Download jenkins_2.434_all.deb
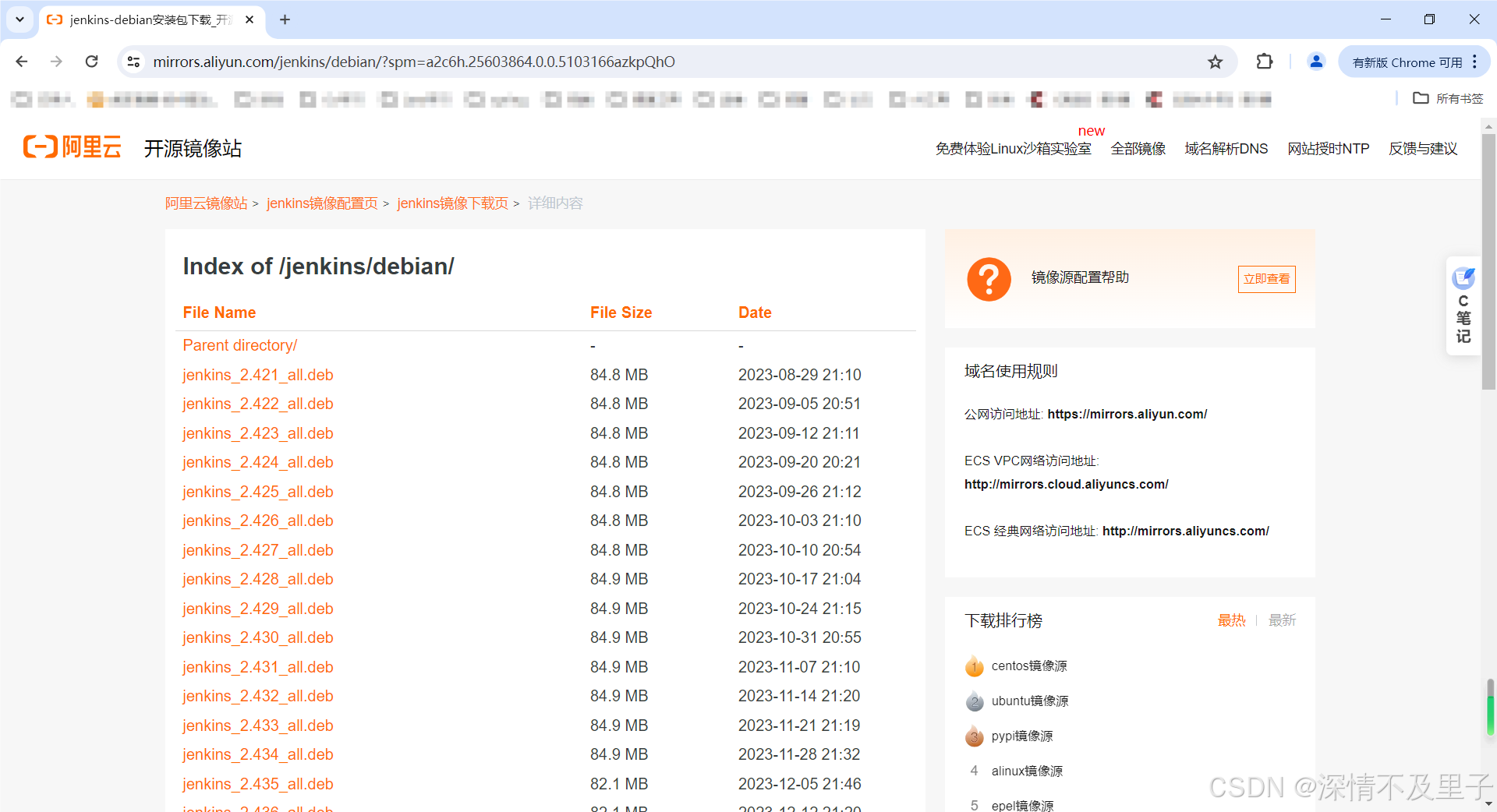 [258, 754]
